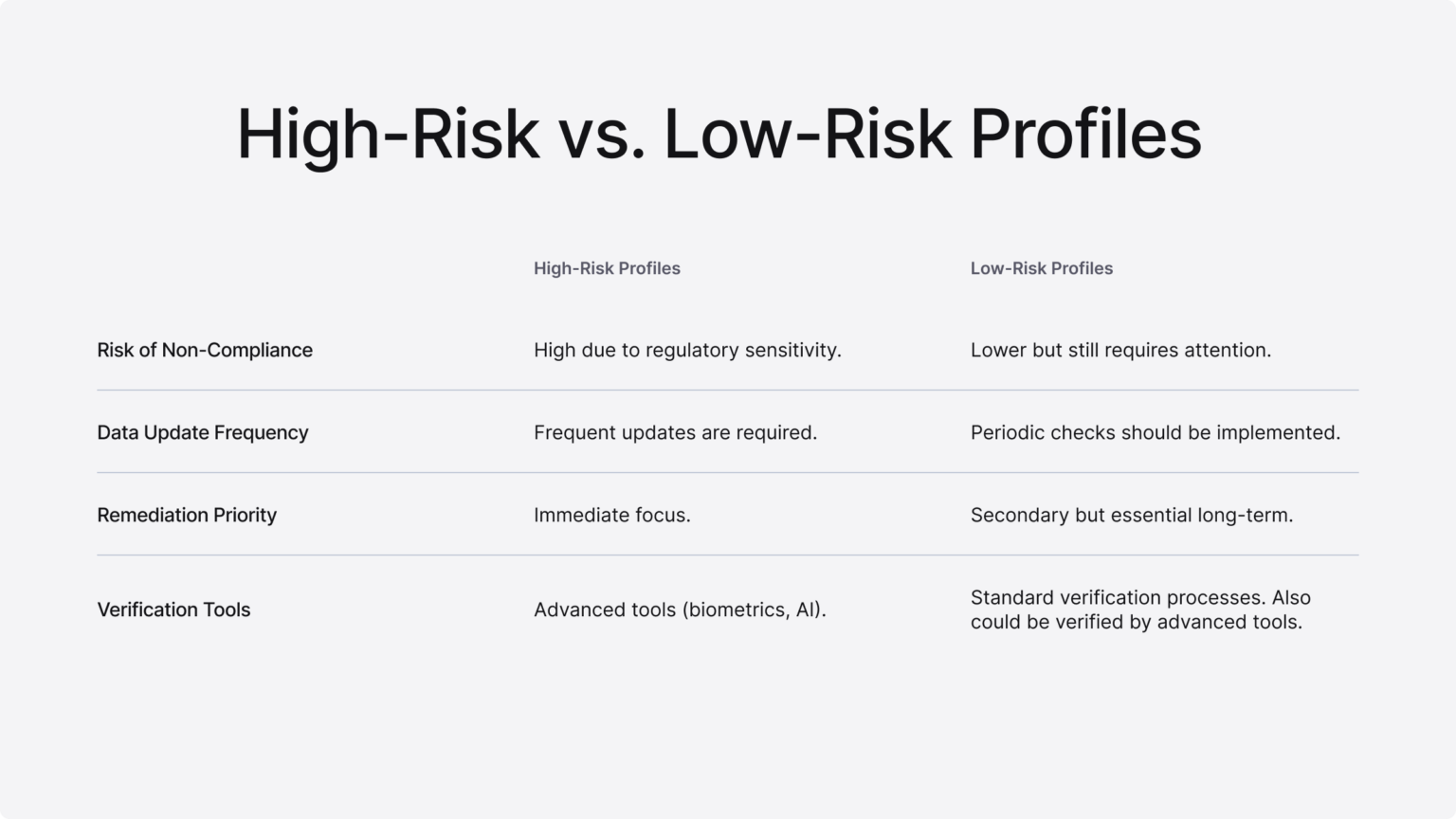The width and height of the screenshot is (1456, 819).
Task: Click the "Immediate focus." cell
Action: pyautogui.click(x=611, y=515)
